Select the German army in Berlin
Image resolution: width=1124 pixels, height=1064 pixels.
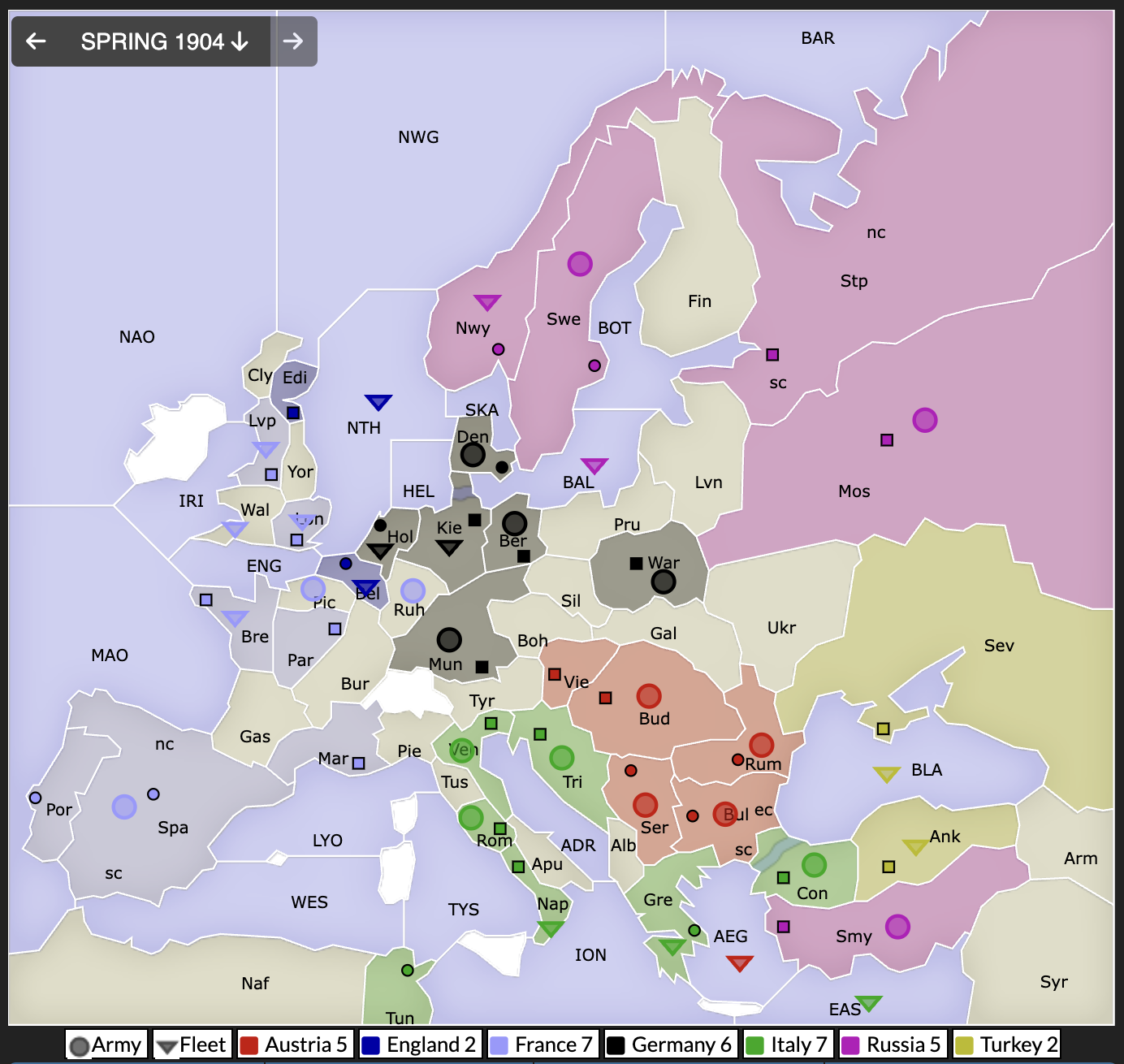[514, 524]
